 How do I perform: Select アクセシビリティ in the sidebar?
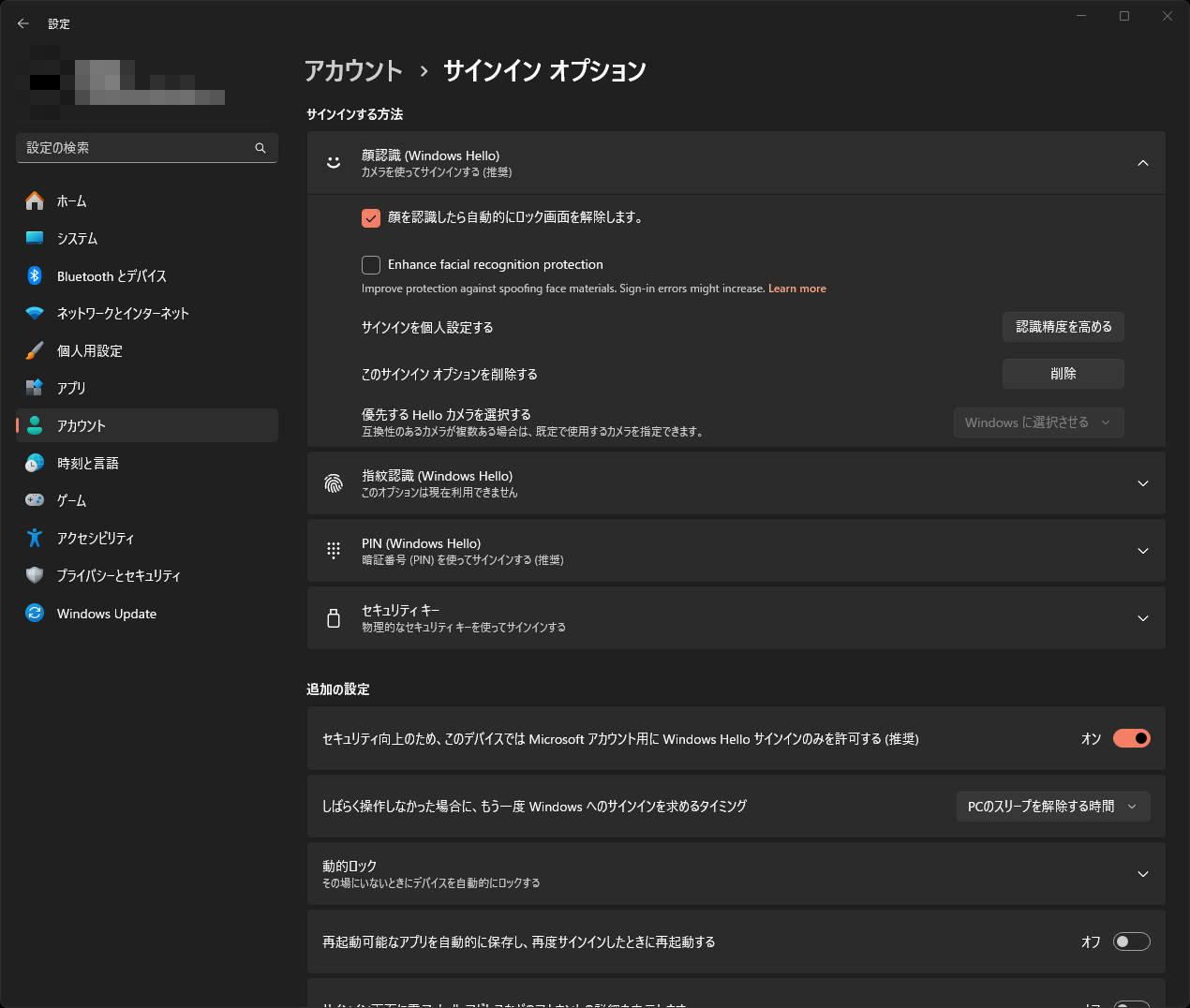[147, 538]
